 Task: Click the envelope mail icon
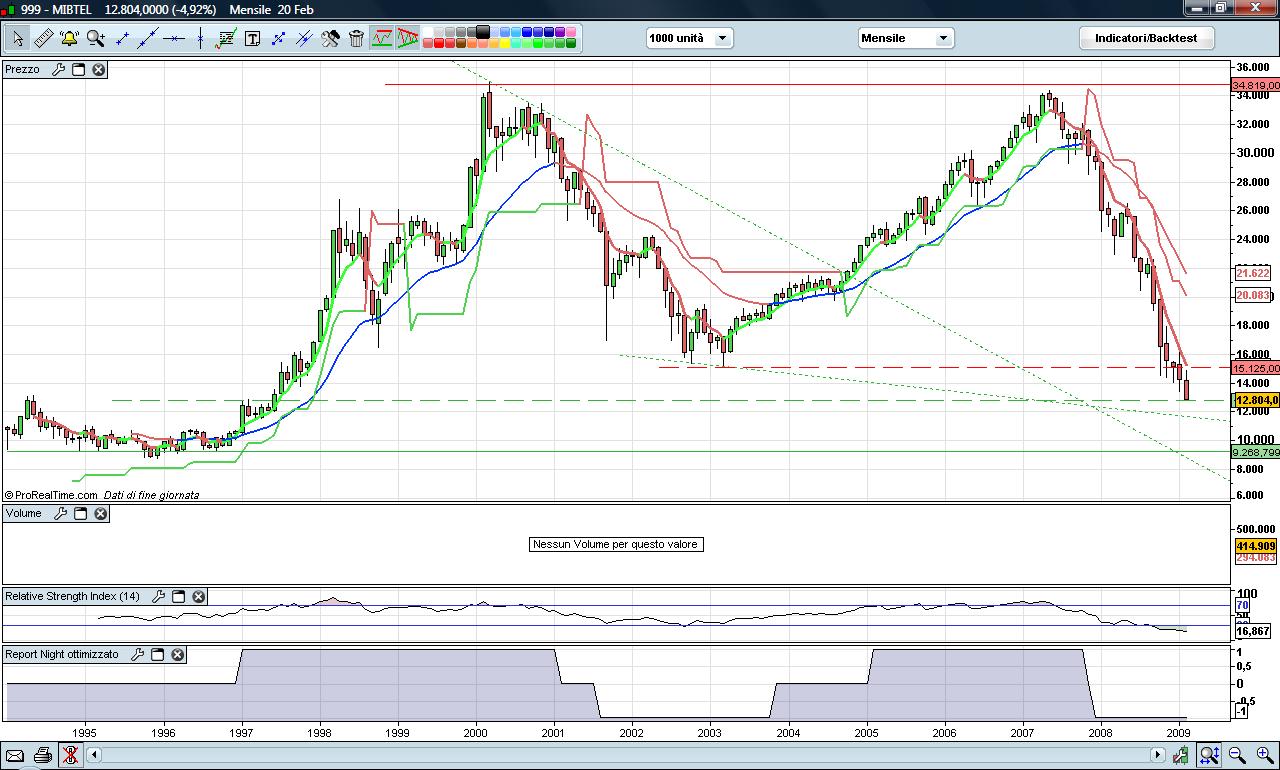pyautogui.click(x=15, y=755)
